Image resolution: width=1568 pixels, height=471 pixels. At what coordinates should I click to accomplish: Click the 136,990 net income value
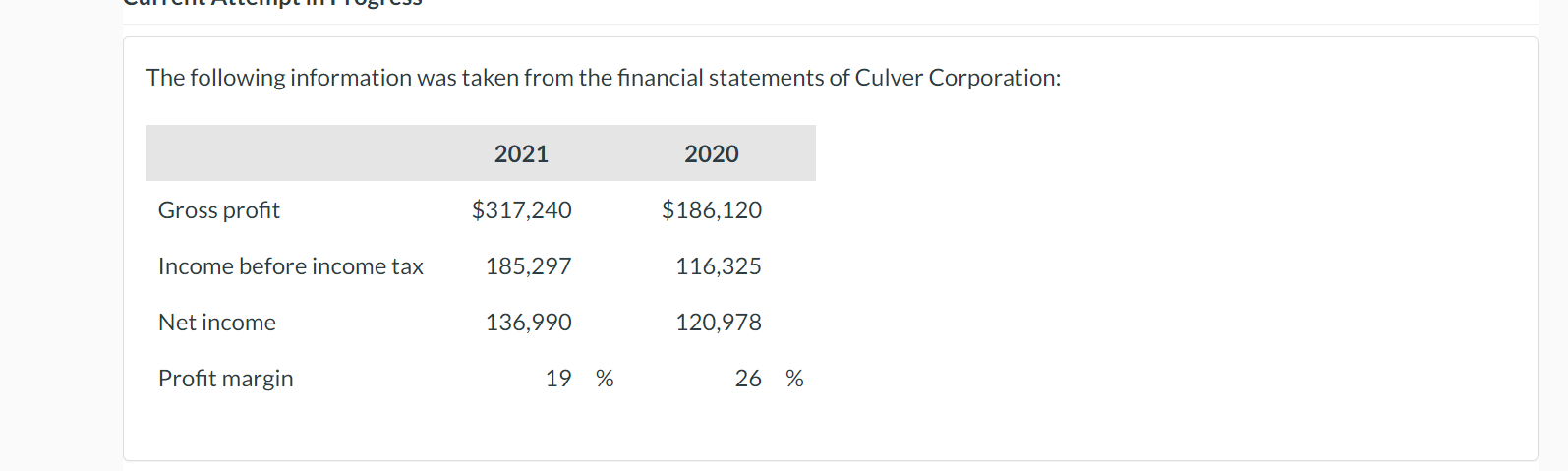(529, 323)
